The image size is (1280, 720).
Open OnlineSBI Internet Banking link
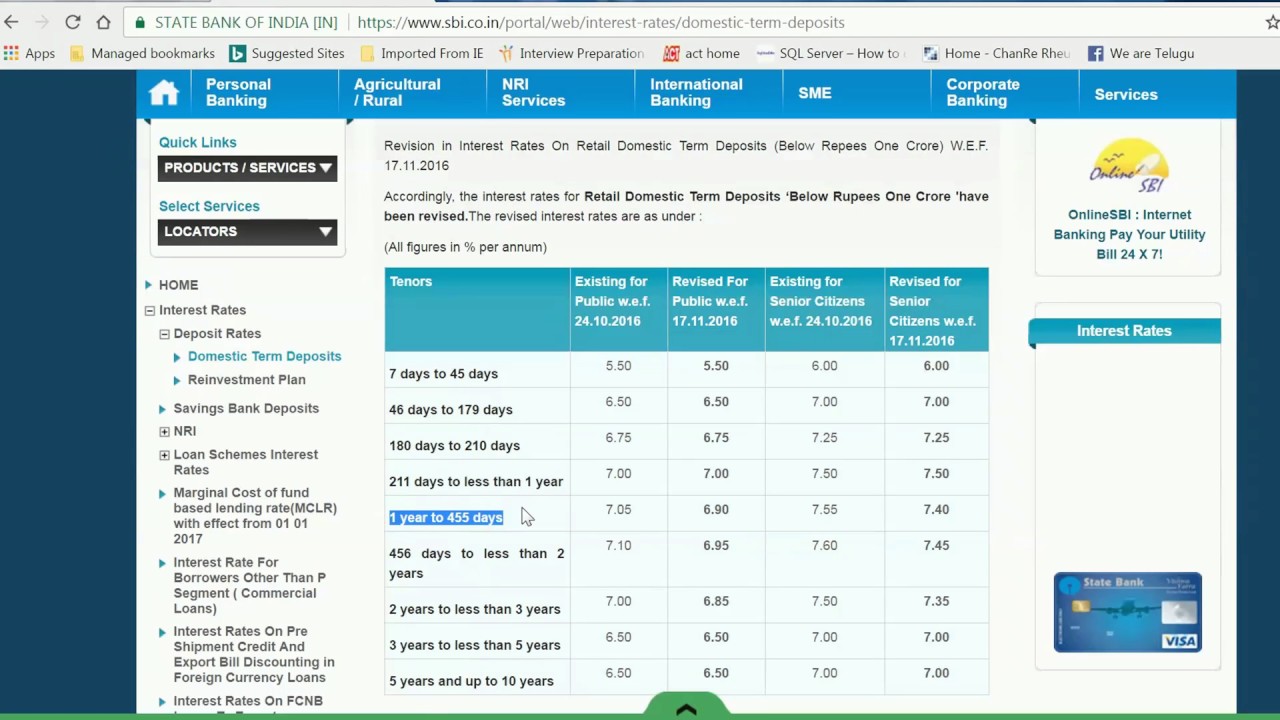[1129, 234]
